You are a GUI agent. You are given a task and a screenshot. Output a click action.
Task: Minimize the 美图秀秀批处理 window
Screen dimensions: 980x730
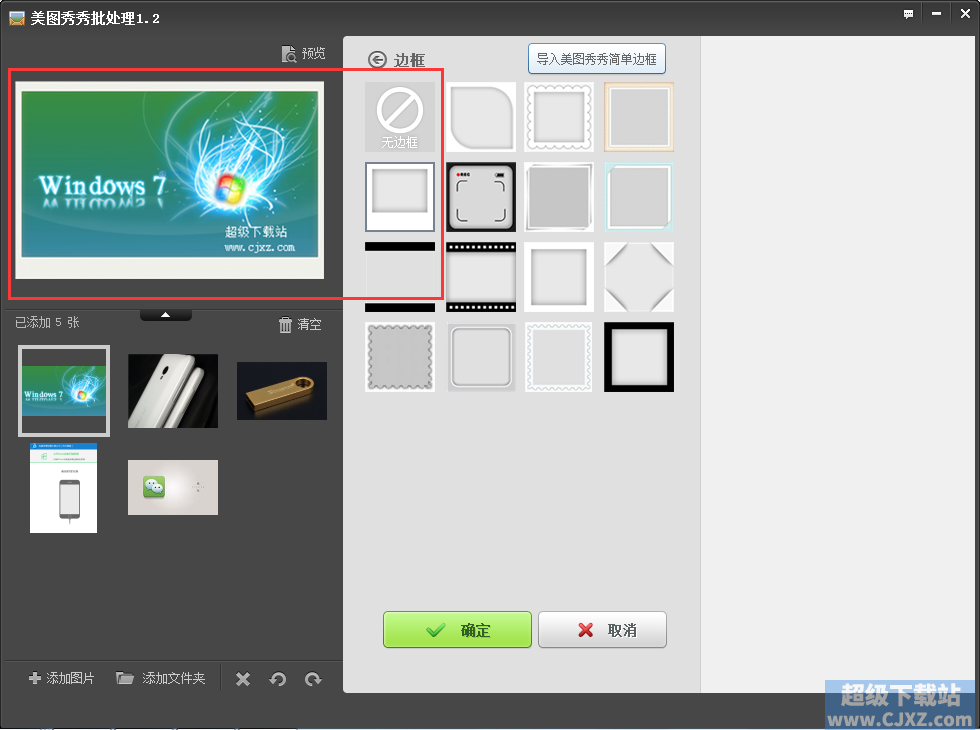[x=936, y=14]
